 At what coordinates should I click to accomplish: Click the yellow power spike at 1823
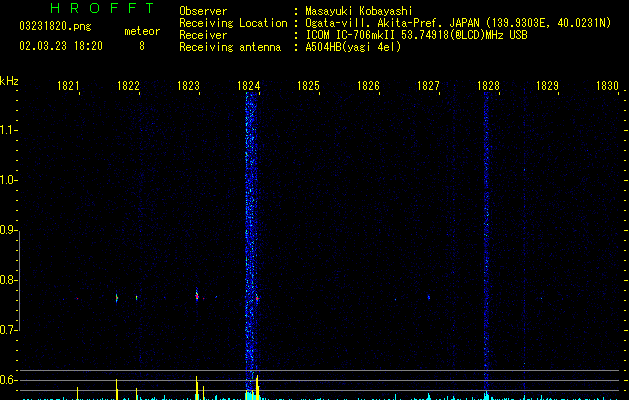coord(197,388)
